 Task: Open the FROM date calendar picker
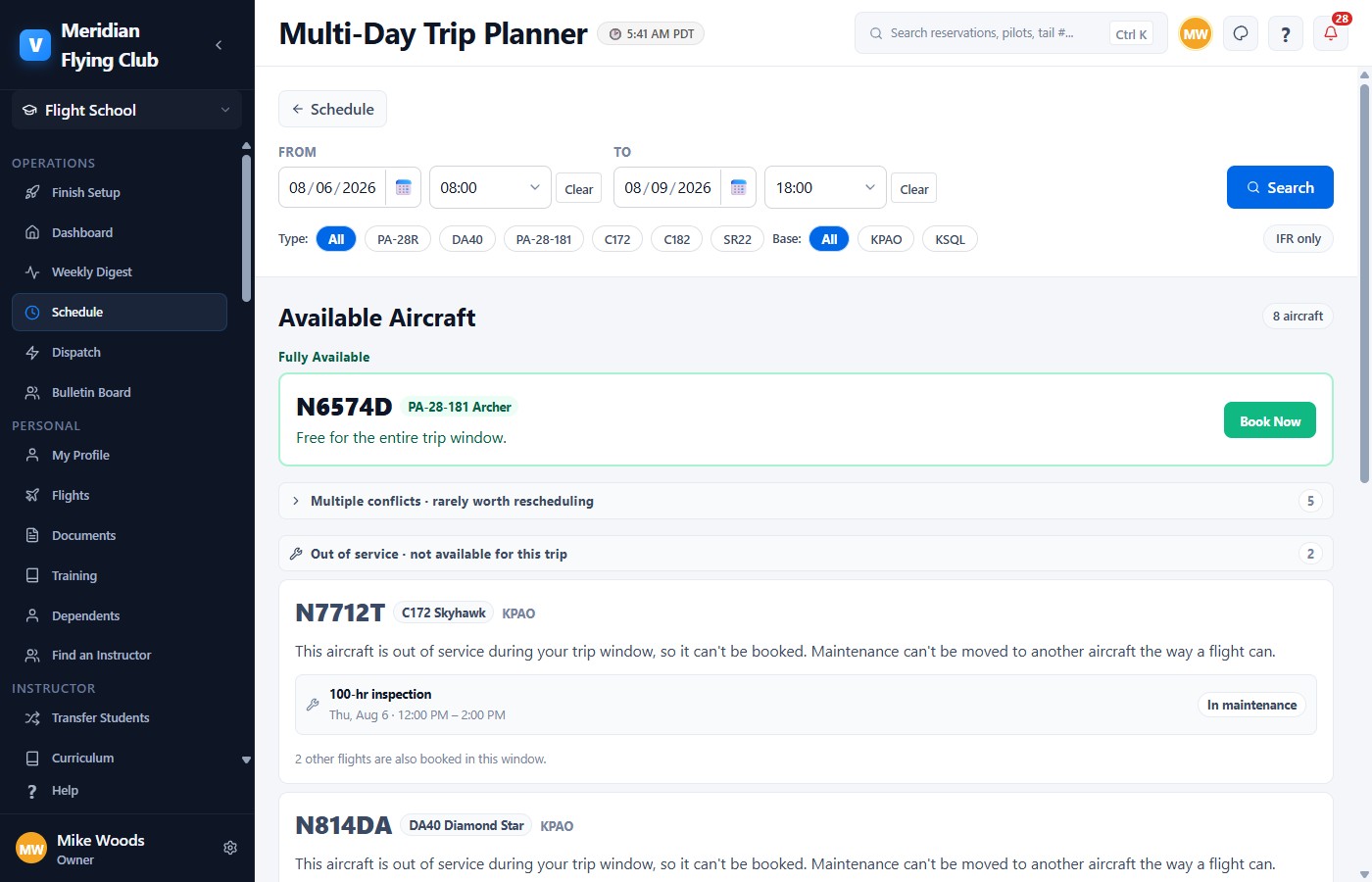pyautogui.click(x=403, y=187)
